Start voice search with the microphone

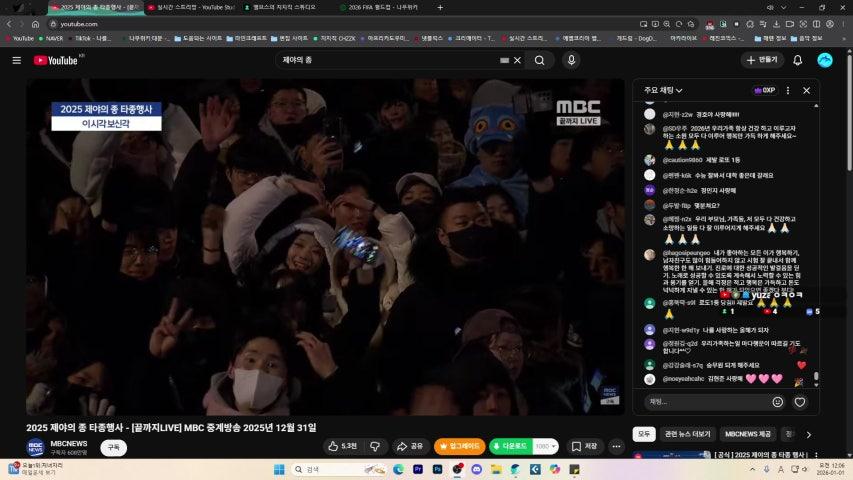coord(571,60)
